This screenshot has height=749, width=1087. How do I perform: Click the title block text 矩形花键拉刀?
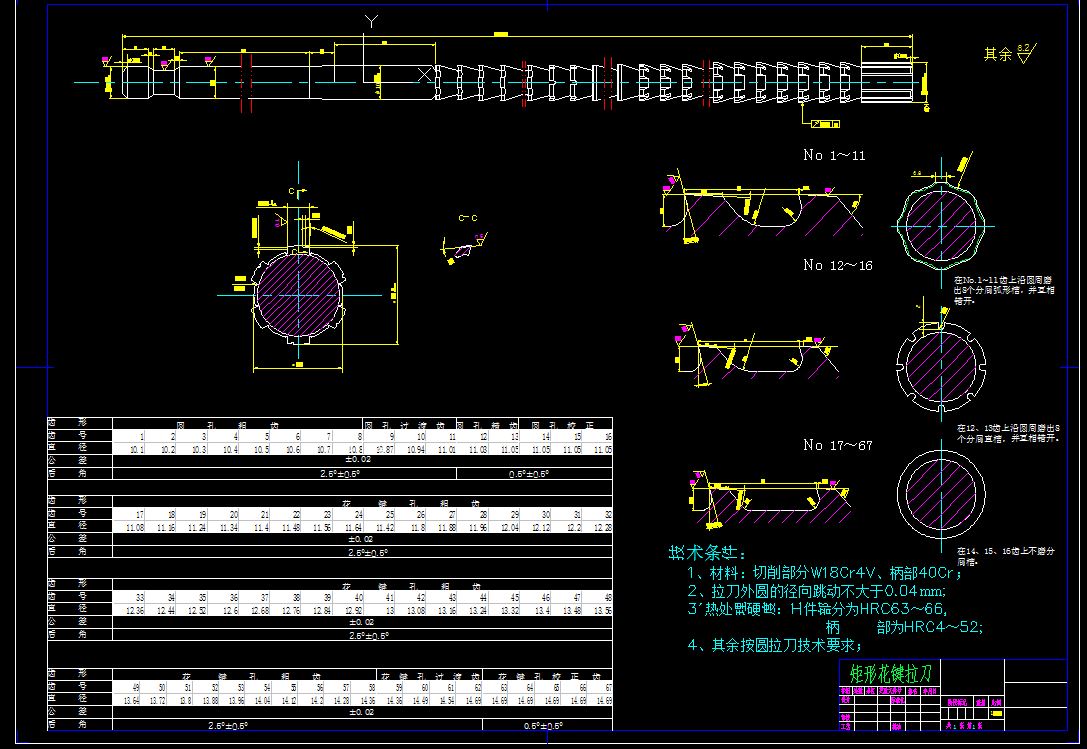[x=890, y=673]
